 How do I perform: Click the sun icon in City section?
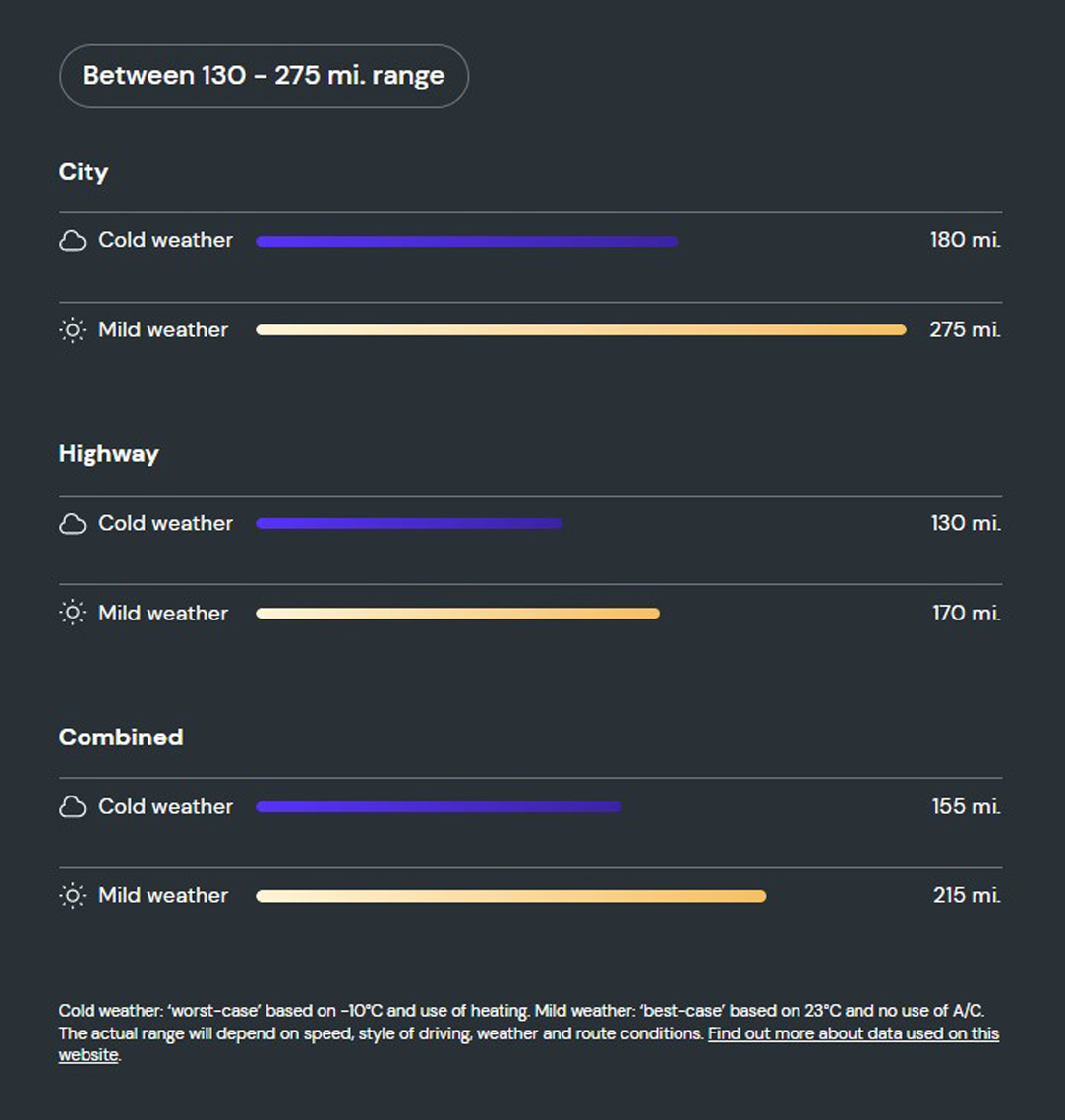click(72, 330)
